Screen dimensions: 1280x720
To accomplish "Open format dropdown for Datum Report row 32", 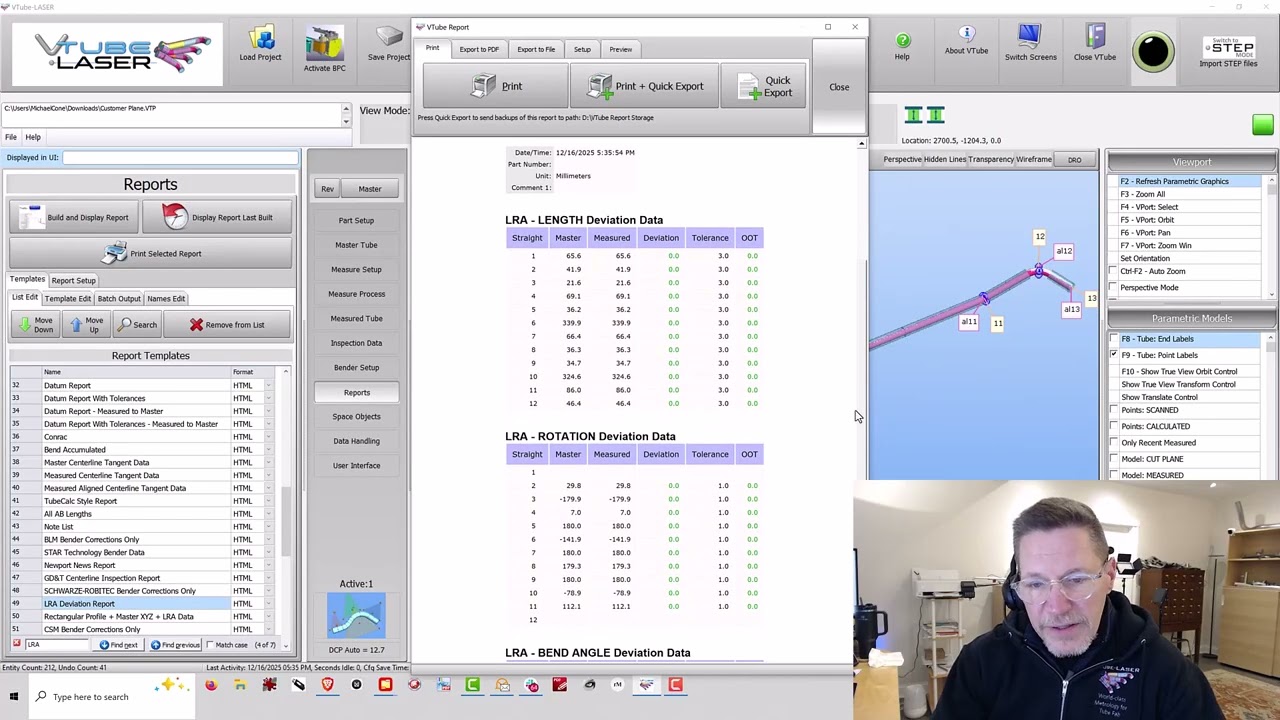I will point(268,385).
